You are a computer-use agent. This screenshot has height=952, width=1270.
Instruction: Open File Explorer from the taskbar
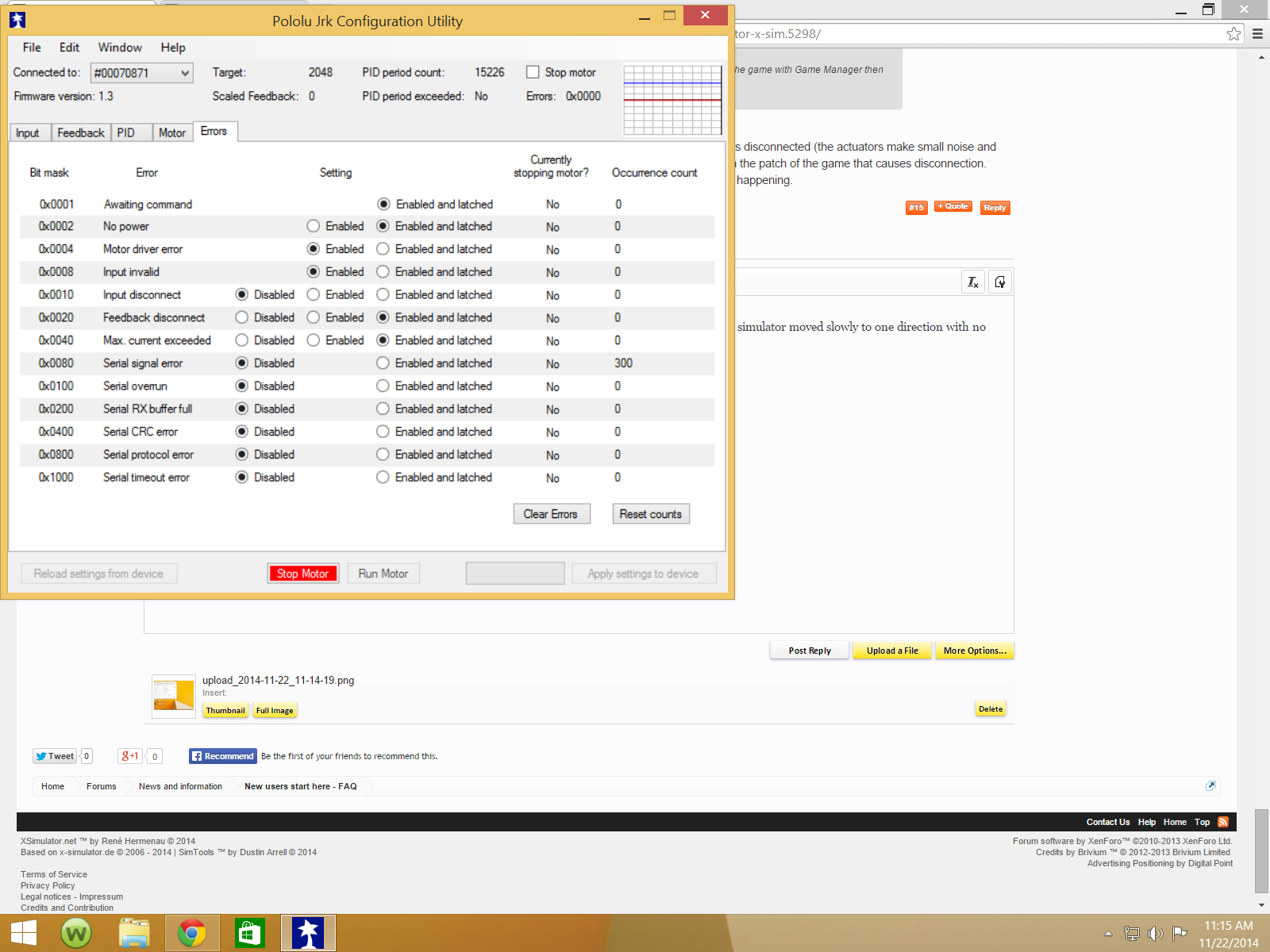pyautogui.click(x=134, y=933)
